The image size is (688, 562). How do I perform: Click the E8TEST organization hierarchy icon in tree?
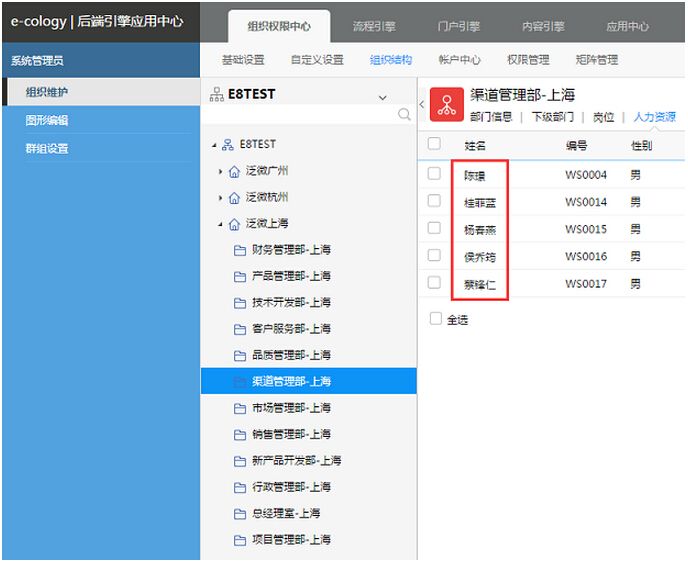tap(229, 145)
